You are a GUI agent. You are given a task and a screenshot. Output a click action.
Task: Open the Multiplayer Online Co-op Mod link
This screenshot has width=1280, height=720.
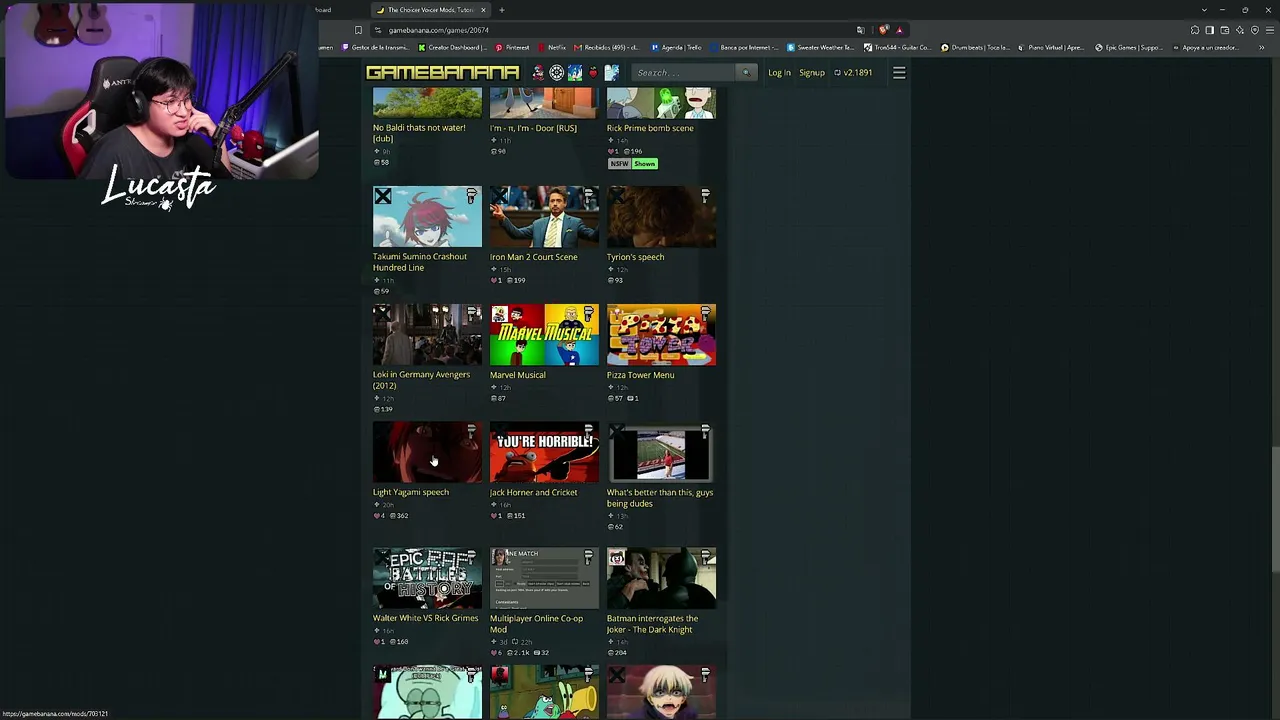[536, 624]
